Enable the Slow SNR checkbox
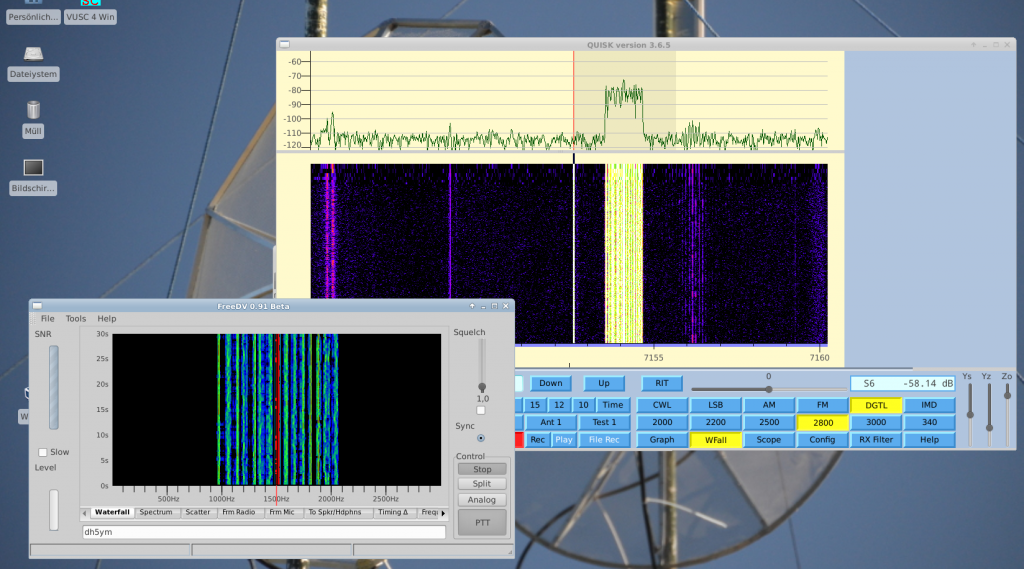Screen dimensions: 1024x569 42,452
